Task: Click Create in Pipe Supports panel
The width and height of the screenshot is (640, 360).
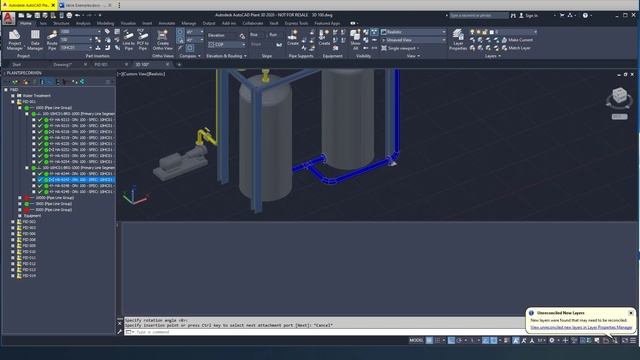Action: [x=293, y=37]
